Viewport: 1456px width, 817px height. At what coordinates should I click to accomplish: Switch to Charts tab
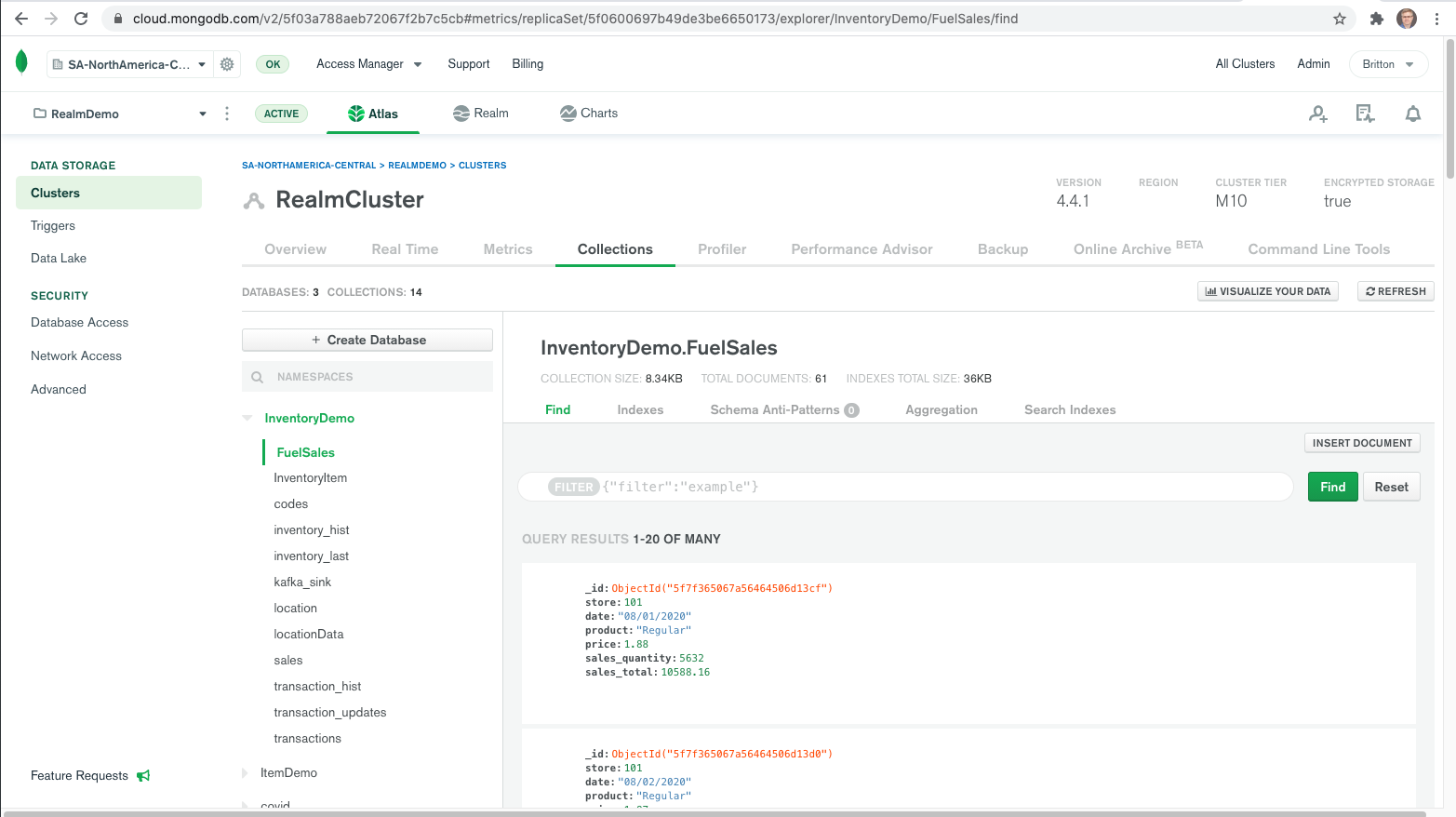click(x=589, y=114)
